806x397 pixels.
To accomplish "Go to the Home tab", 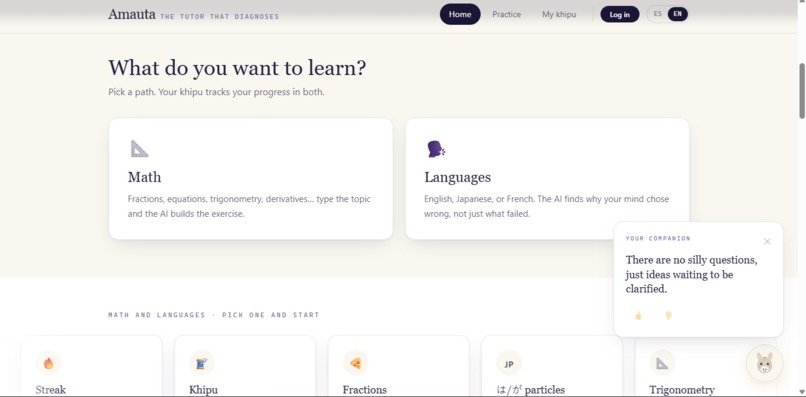I will pyautogui.click(x=460, y=14).
